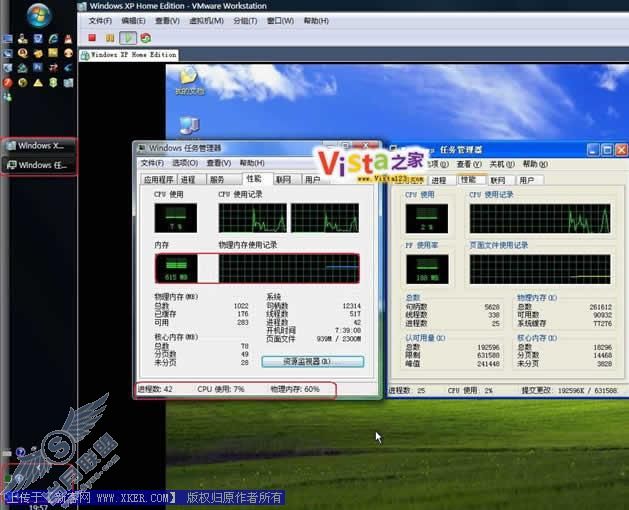Viewport: 629px width, 510px height.
Task: Click the XP 句柄数 value 5628
Action: pyautogui.click(x=492, y=307)
